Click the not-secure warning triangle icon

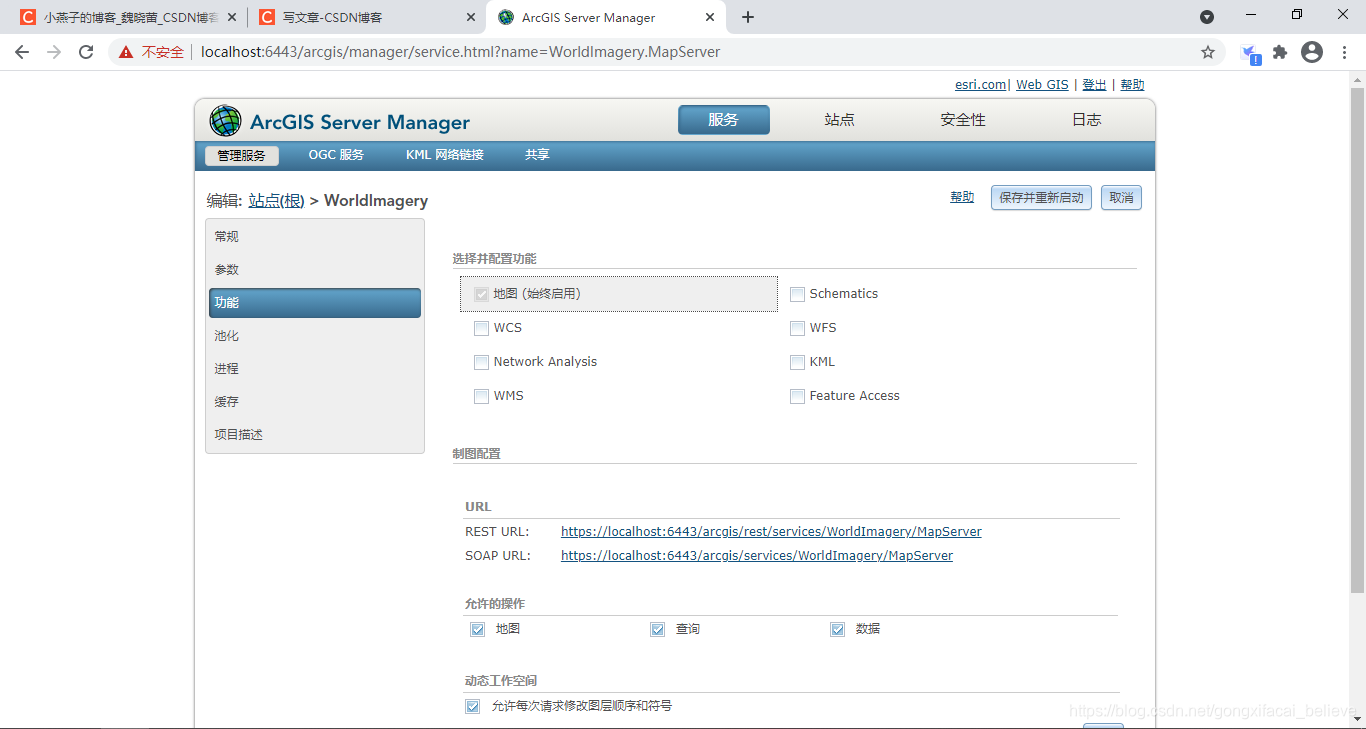126,52
